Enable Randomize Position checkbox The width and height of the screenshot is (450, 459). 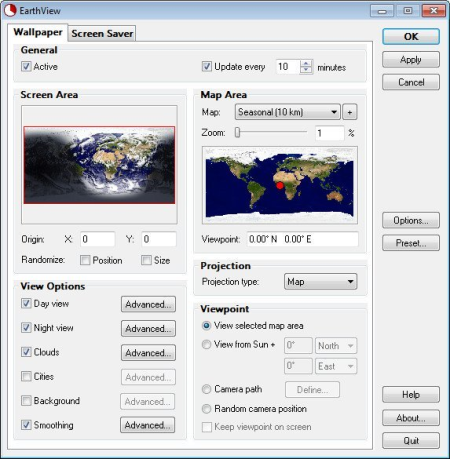click(85, 260)
